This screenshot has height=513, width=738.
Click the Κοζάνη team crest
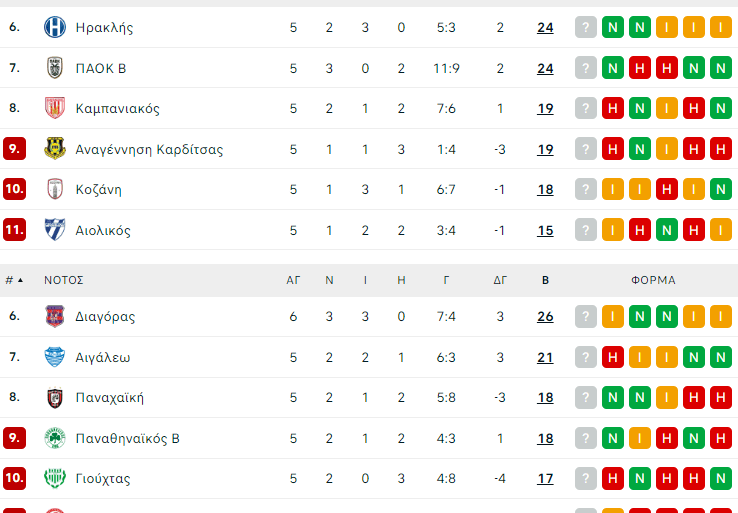[x=54, y=189]
